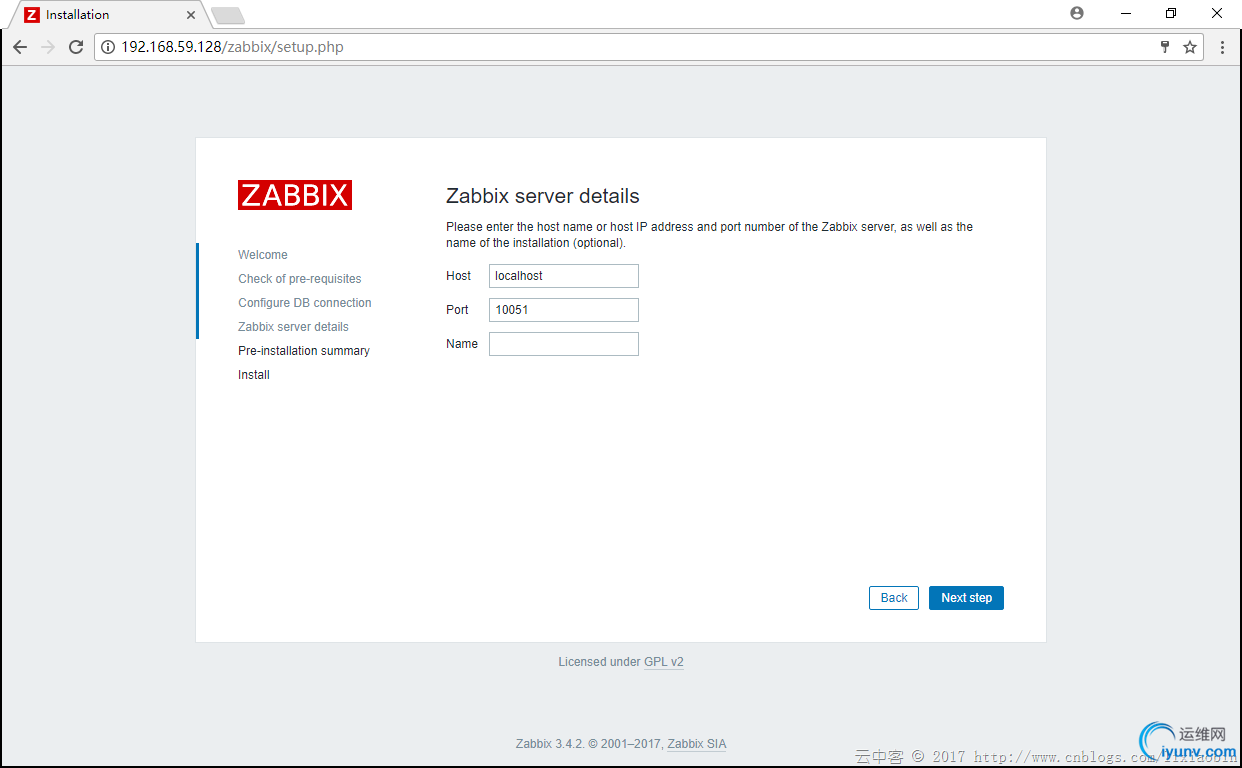This screenshot has height=768, width=1242.
Task: Restore the browser window size
Action: (1171, 13)
